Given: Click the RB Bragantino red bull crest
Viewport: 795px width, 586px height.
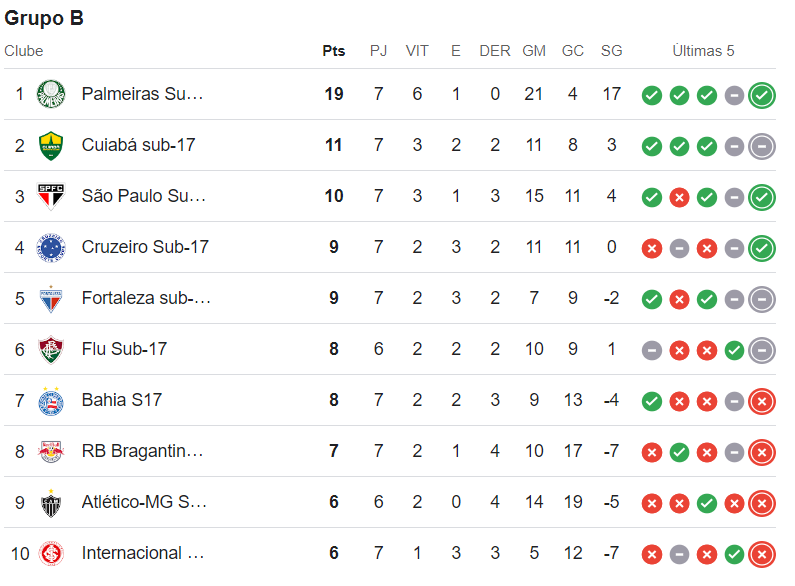Looking at the screenshot, I should (50, 451).
